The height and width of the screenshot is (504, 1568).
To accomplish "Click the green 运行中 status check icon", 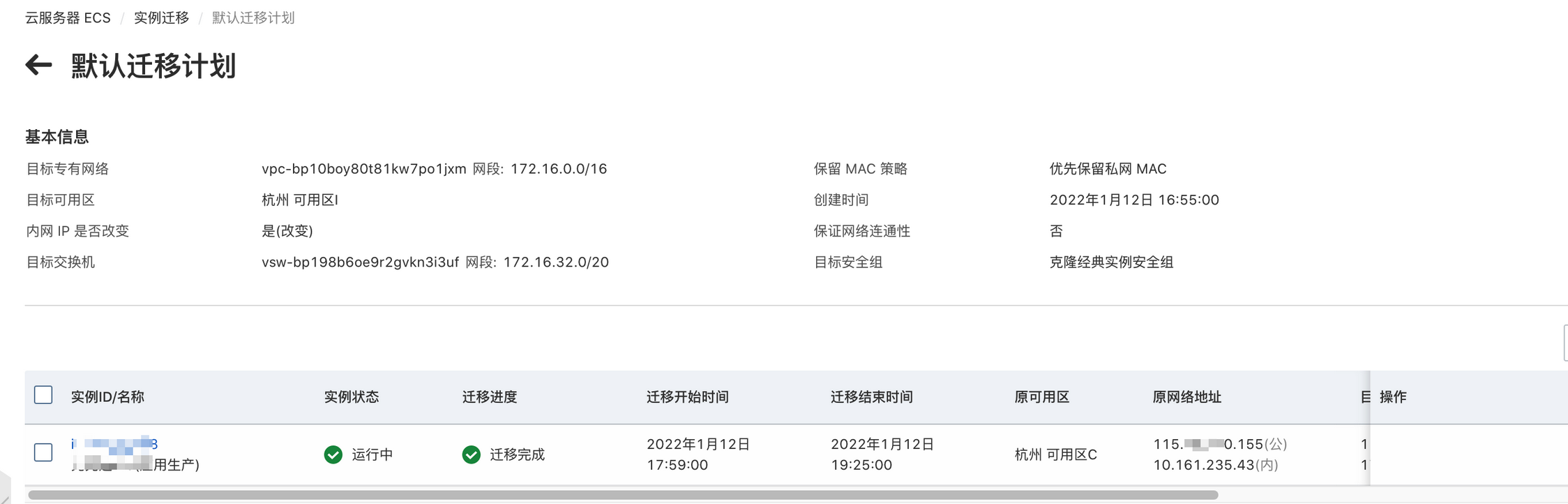I will pyautogui.click(x=333, y=454).
